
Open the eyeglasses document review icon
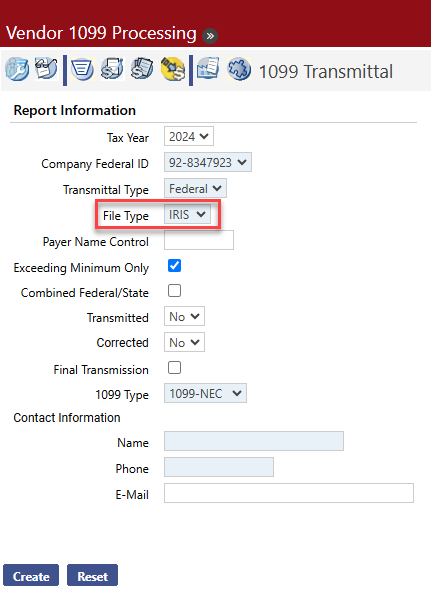click(x=46, y=69)
